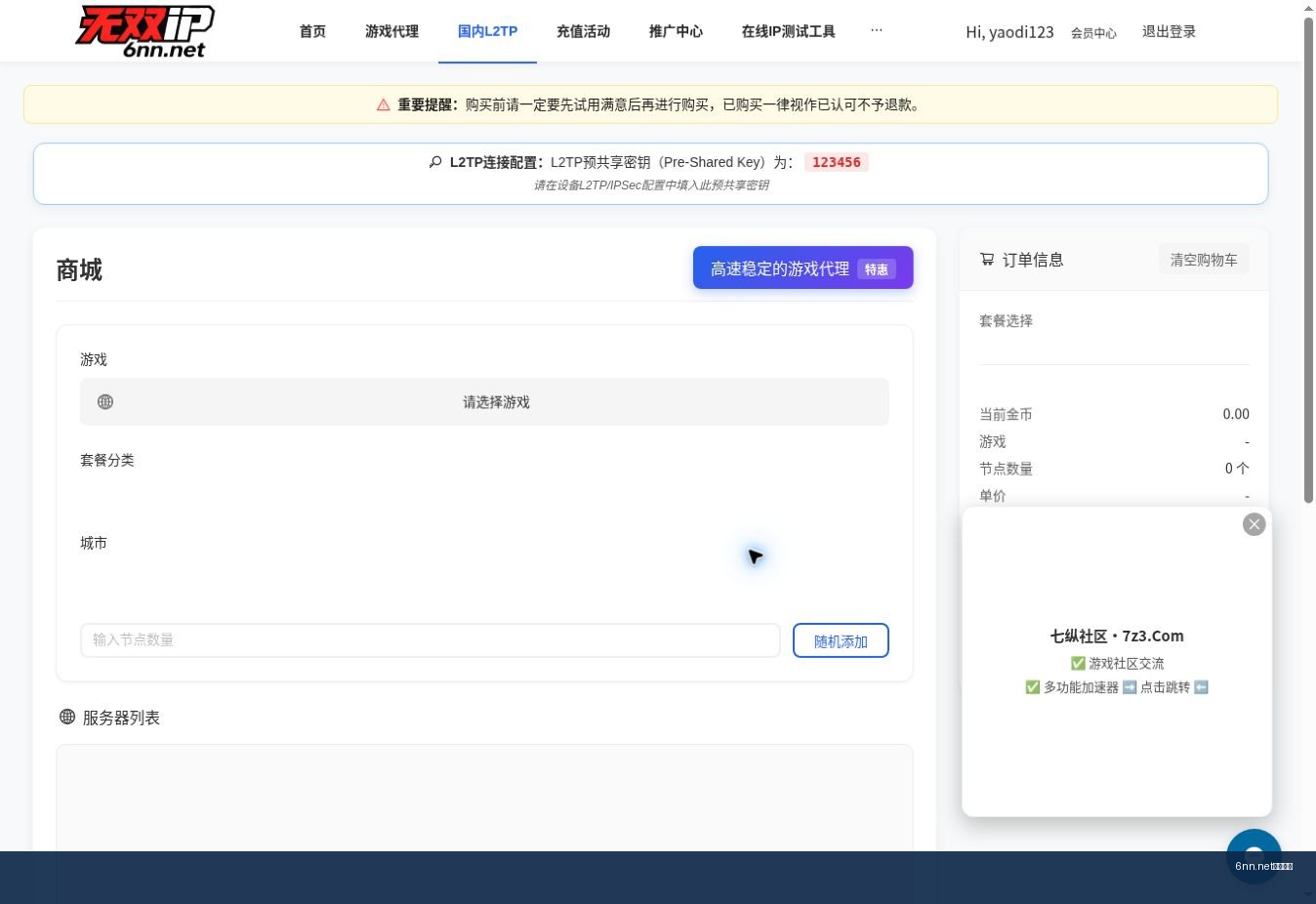Click the 节点数量 value 0 个

(1237, 469)
